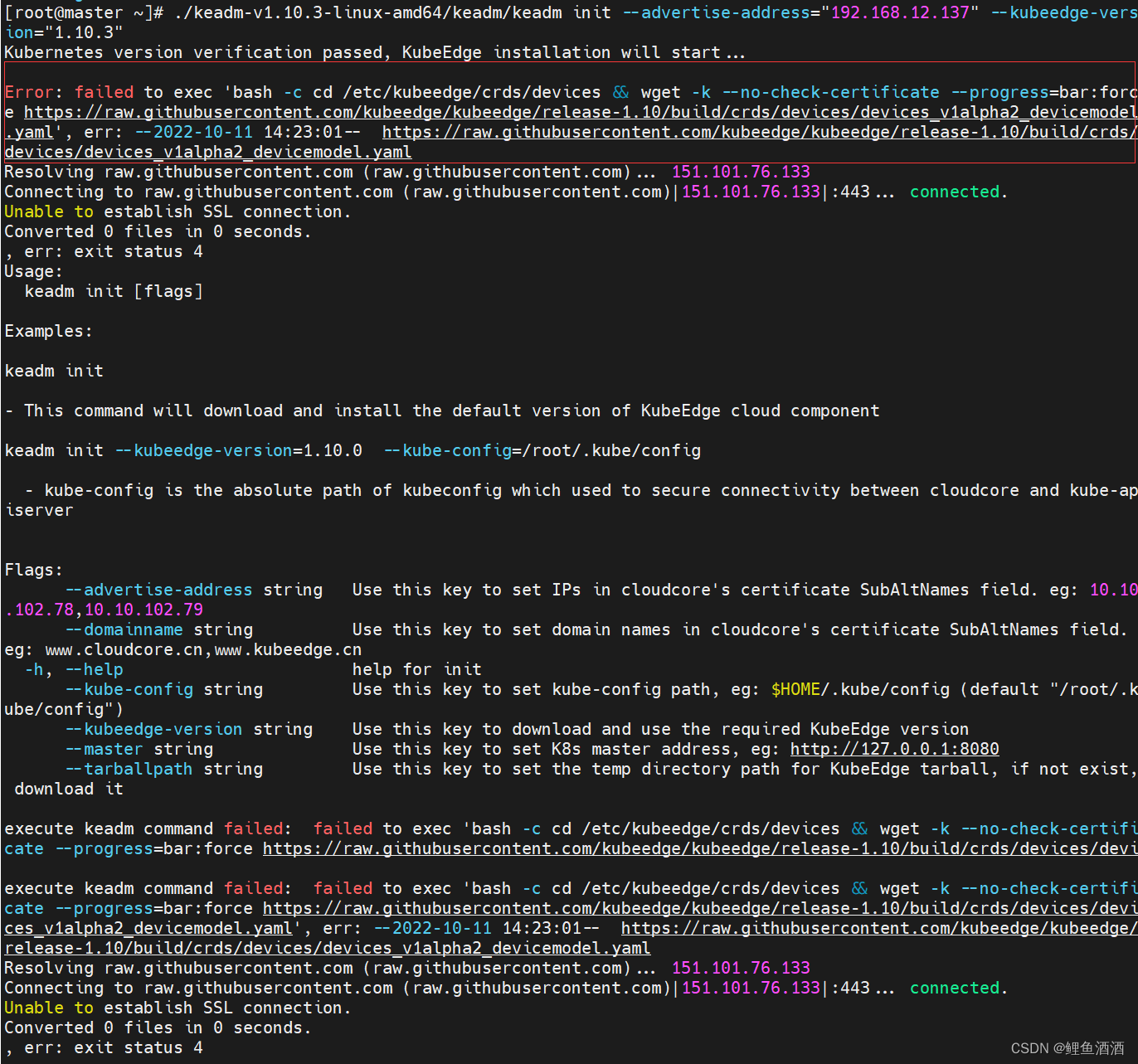Click the 'ces_v1alpha2_devicemodel.yaml' wrapped filename
This screenshot has height=1064, width=1138.
click(x=149, y=928)
